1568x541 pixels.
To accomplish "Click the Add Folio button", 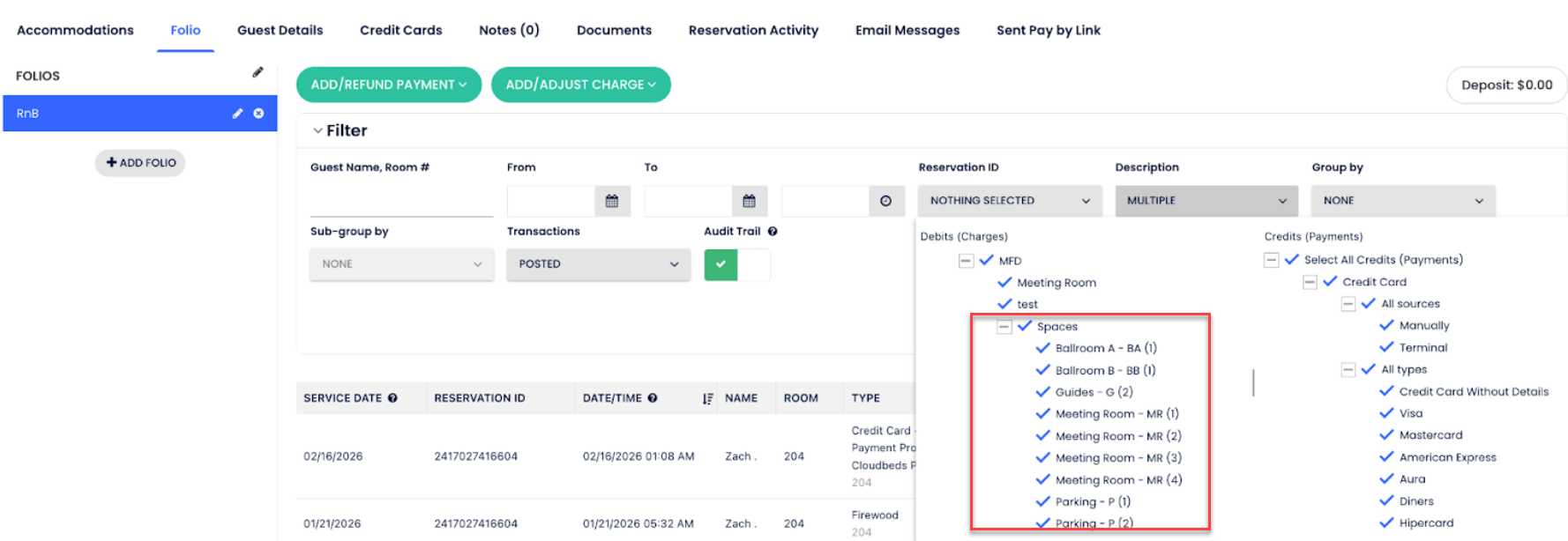I will pyautogui.click(x=140, y=163).
